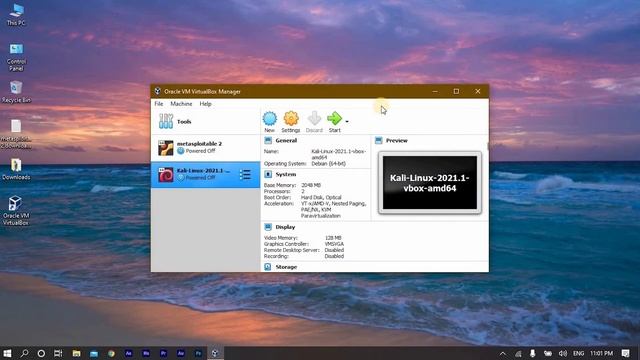Click the System chip icon

click(268, 174)
